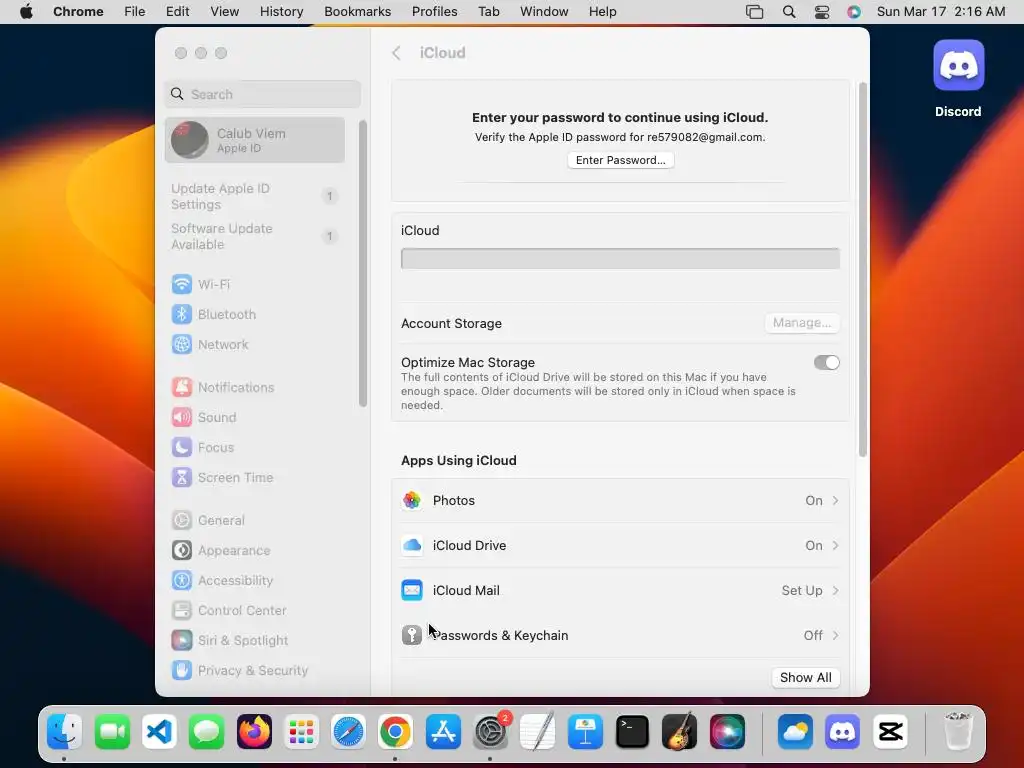The image size is (1024, 768).
Task: Open the Tab menu
Action: pos(488,12)
